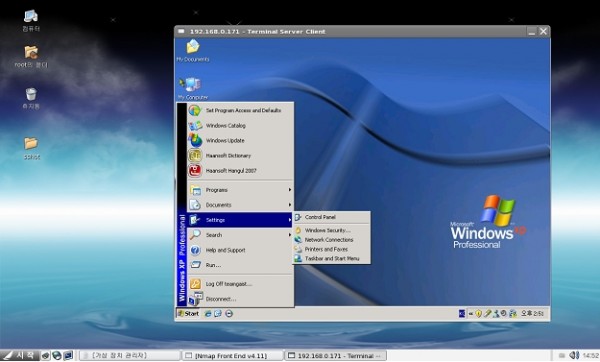Click the XP language bar indicator
The image size is (600, 362).
pyautogui.click(x=462, y=313)
